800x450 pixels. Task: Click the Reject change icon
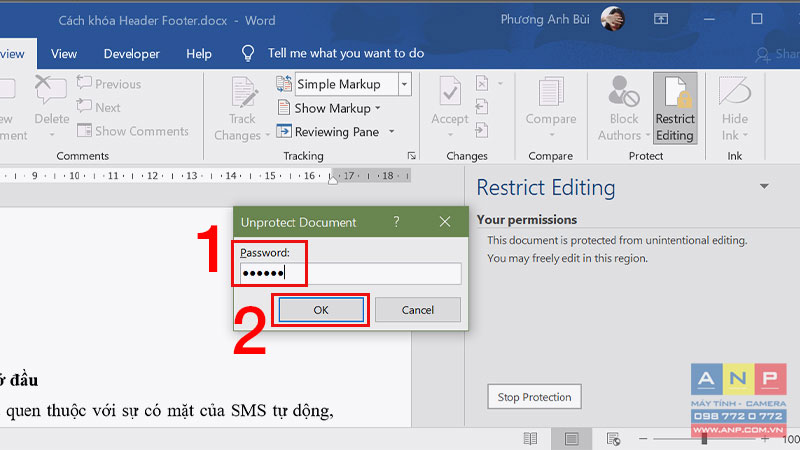coord(482,83)
